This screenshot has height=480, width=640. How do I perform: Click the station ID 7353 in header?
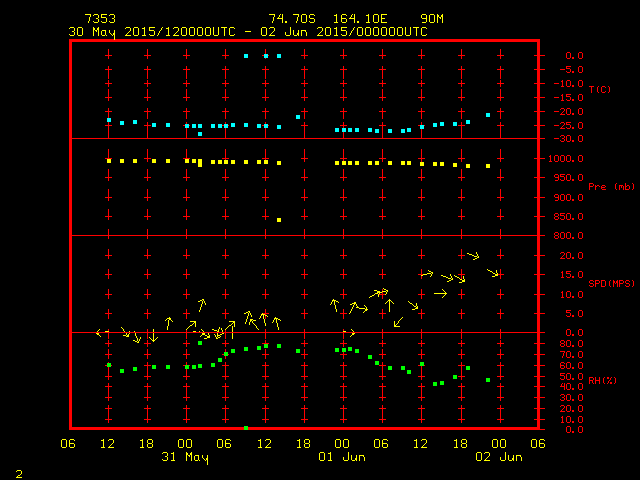pos(100,19)
